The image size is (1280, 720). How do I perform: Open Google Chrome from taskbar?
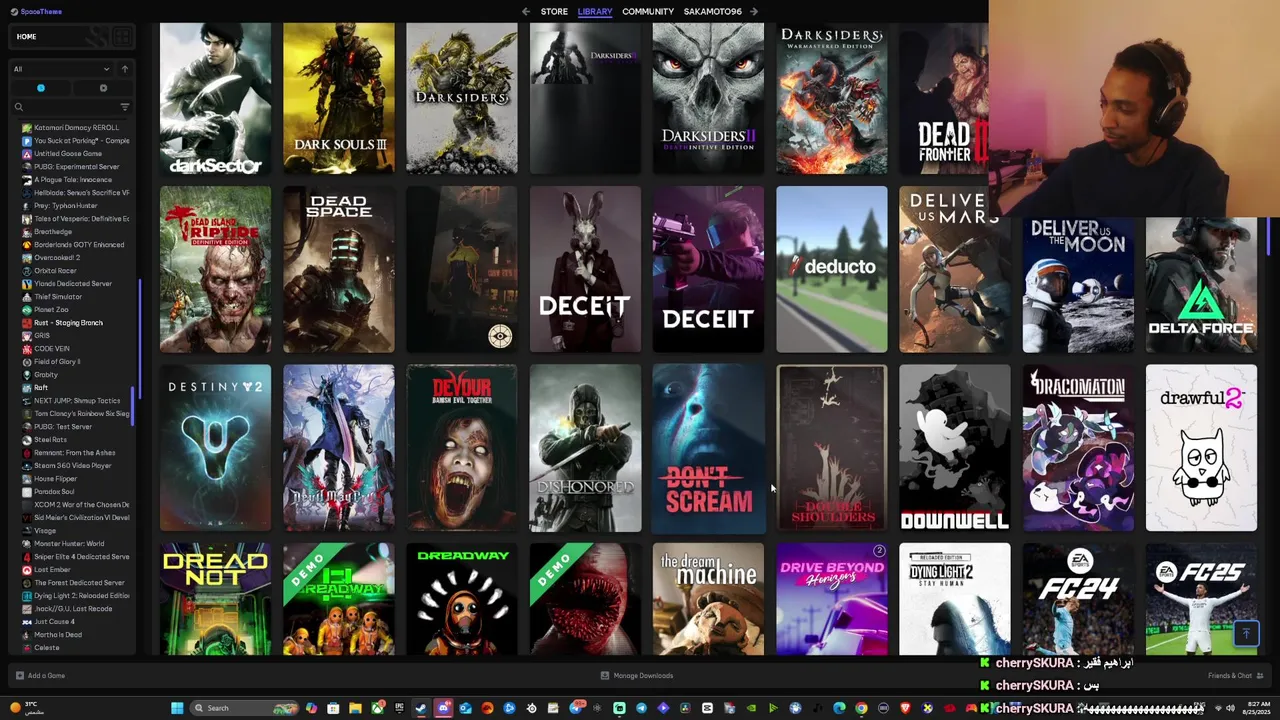pos(861,708)
